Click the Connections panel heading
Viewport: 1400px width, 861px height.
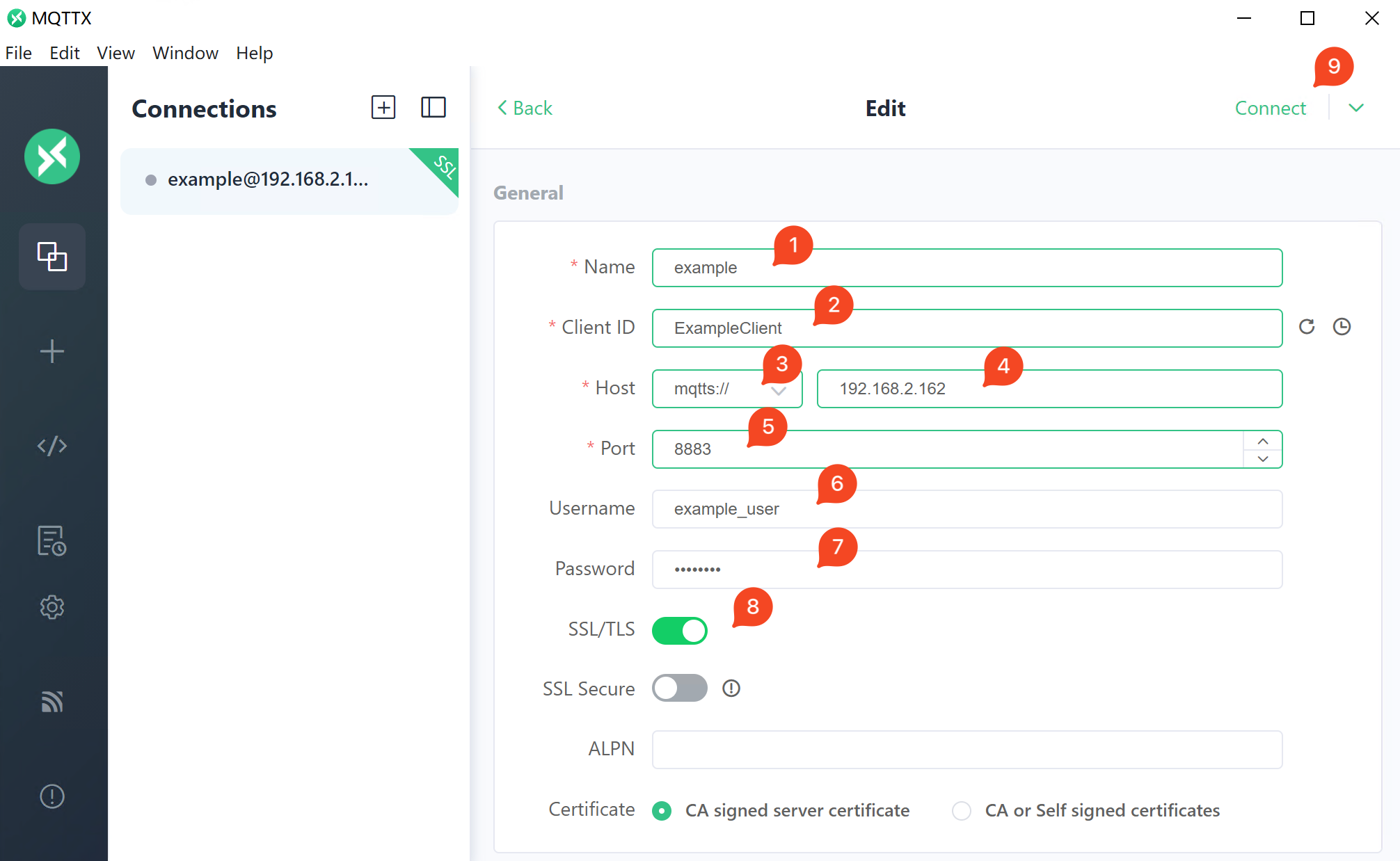(204, 108)
